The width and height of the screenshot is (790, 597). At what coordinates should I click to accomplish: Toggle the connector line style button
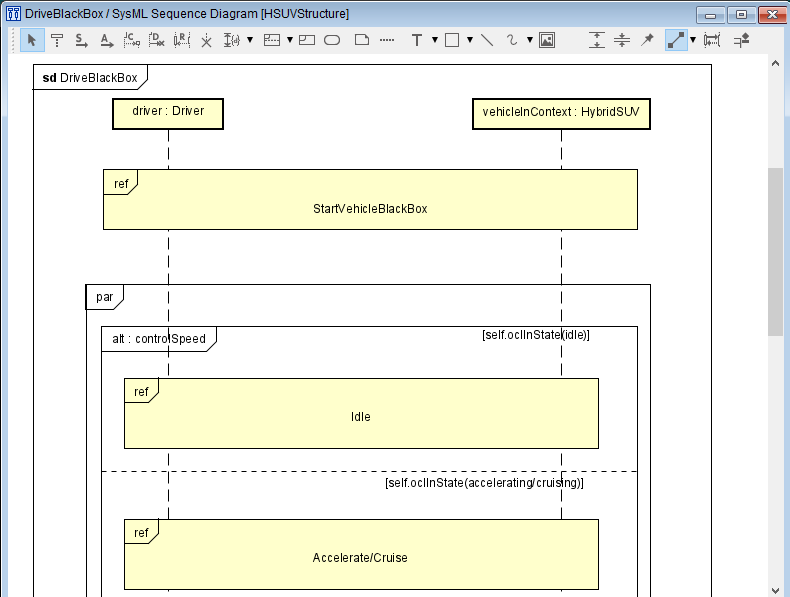[x=676, y=40]
